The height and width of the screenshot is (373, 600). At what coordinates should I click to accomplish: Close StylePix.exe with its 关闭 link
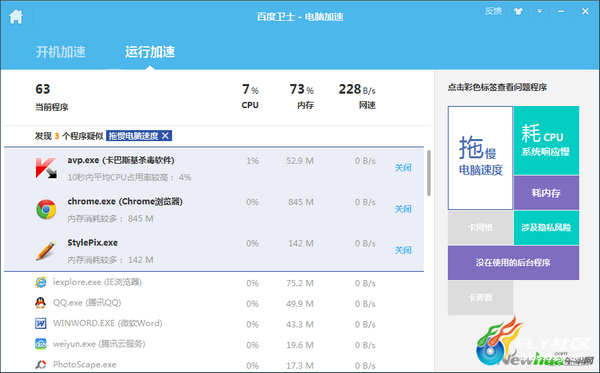[x=403, y=250]
